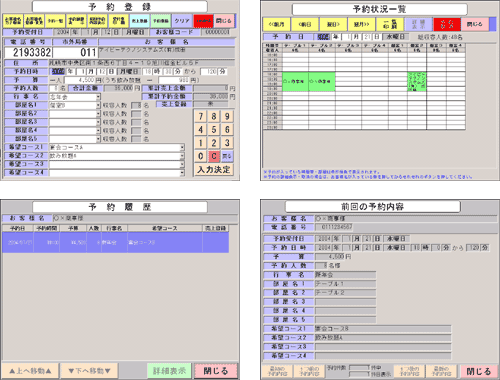The width and height of the screenshot is (500, 380).
Task: Click 翌月>> in 予約状況一覧
Action: tap(361, 24)
